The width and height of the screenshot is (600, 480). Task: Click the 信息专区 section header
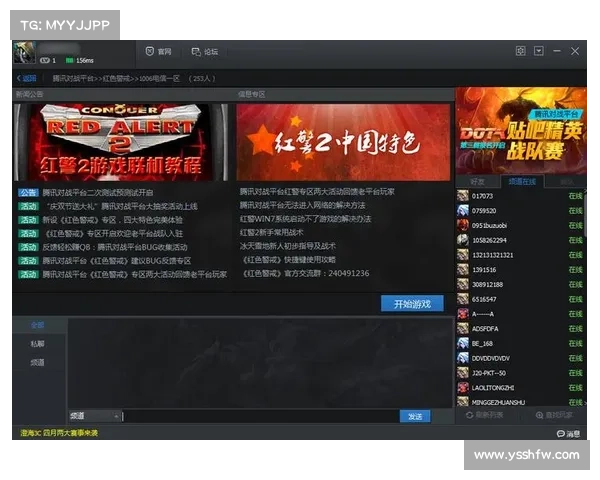[x=251, y=94]
